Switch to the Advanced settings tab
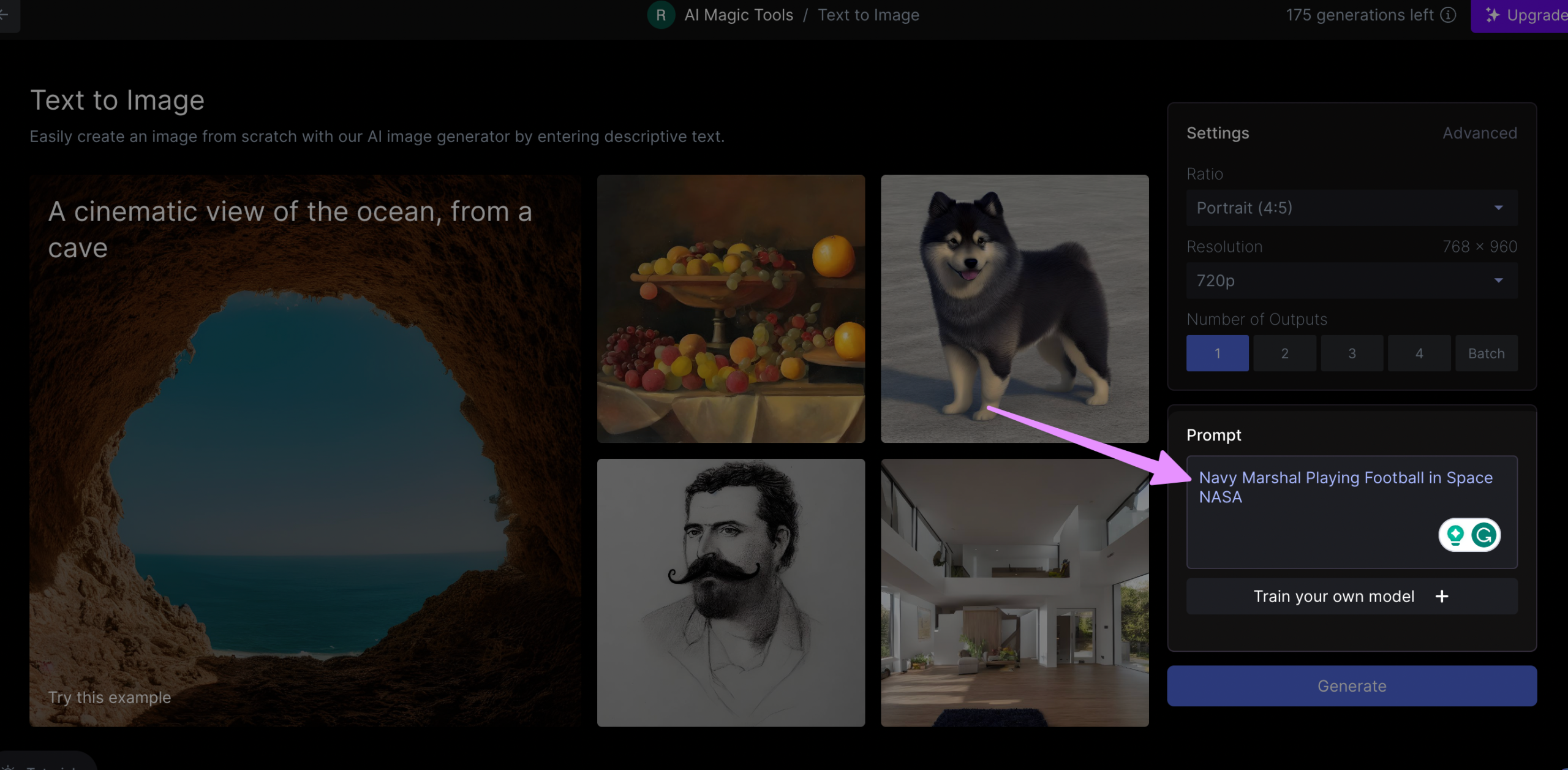 (1479, 133)
